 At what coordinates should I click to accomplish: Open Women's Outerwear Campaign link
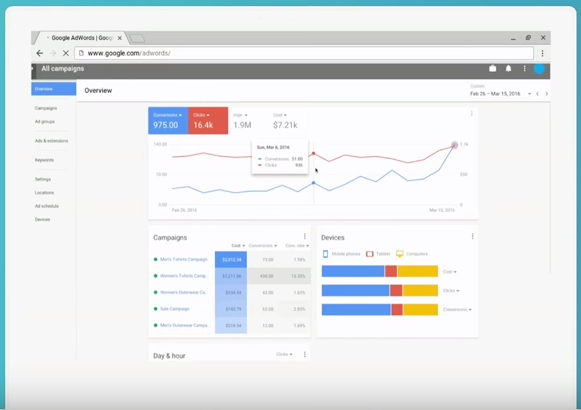click(183, 292)
